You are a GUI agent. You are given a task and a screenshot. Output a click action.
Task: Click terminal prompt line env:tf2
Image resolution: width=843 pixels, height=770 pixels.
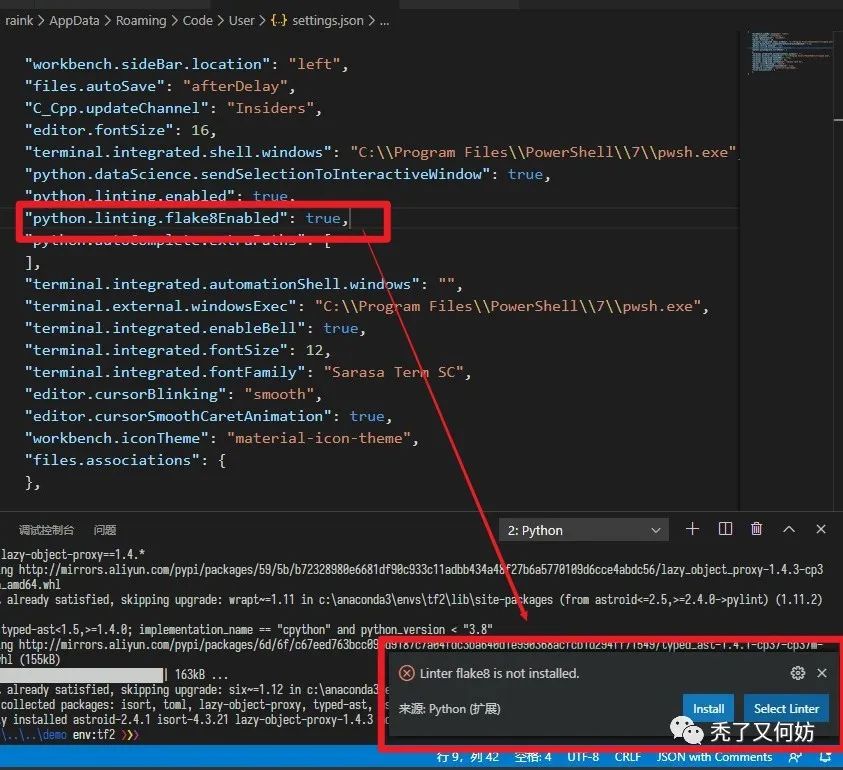(x=70, y=735)
